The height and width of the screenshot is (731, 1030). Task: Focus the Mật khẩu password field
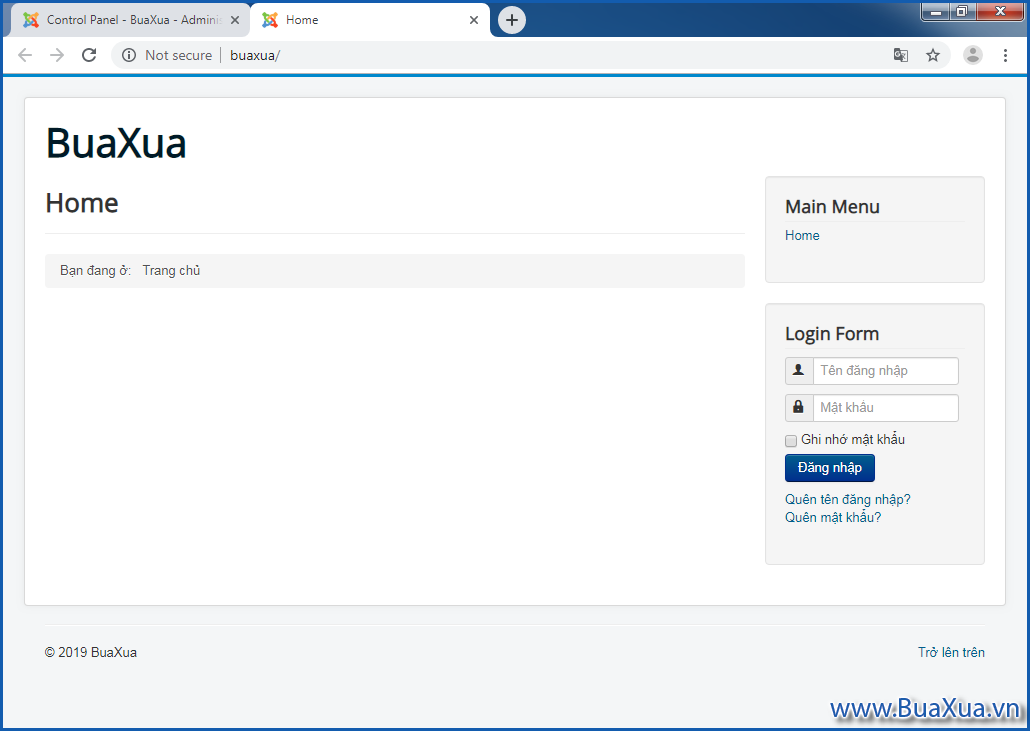(885, 407)
